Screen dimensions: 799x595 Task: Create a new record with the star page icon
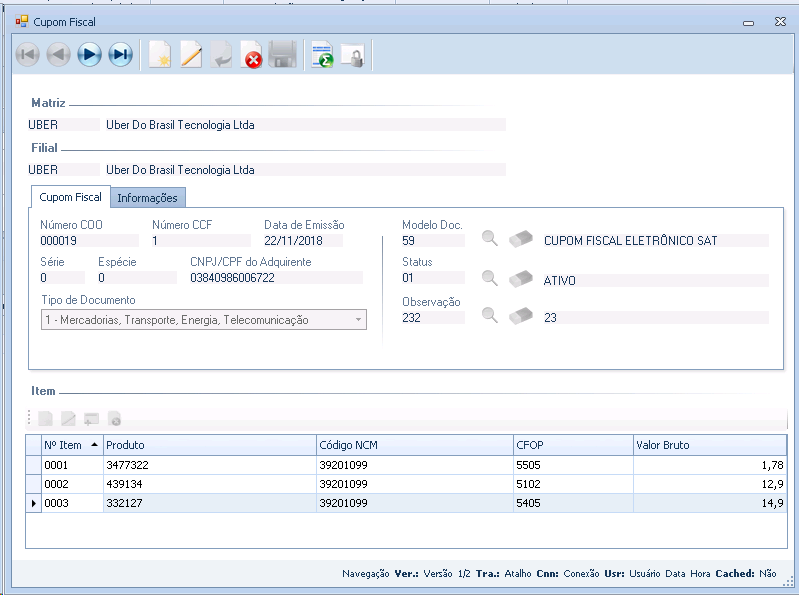click(x=160, y=56)
